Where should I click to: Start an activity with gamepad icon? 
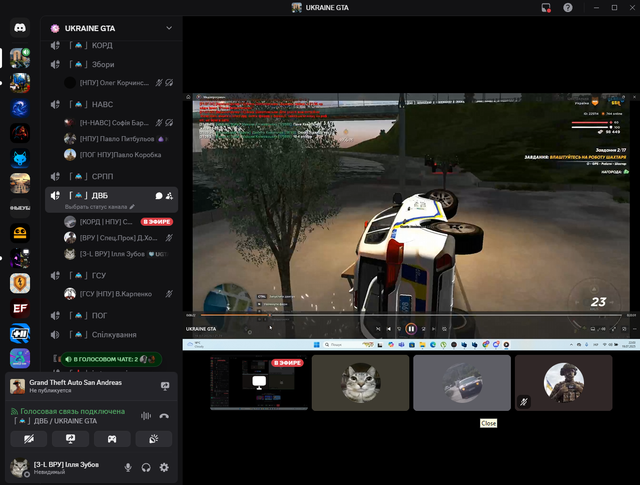pyautogui.click(x=112, y=439)
